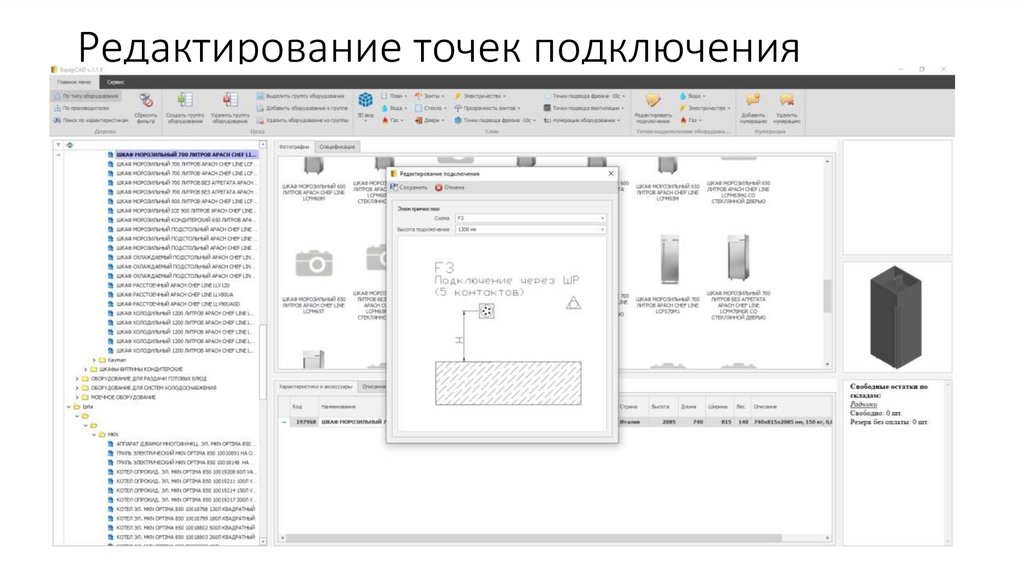Screen dimensions: 1024x574
Task: Open the Двери layer dropdown
Action: click(x=430, y=120)
